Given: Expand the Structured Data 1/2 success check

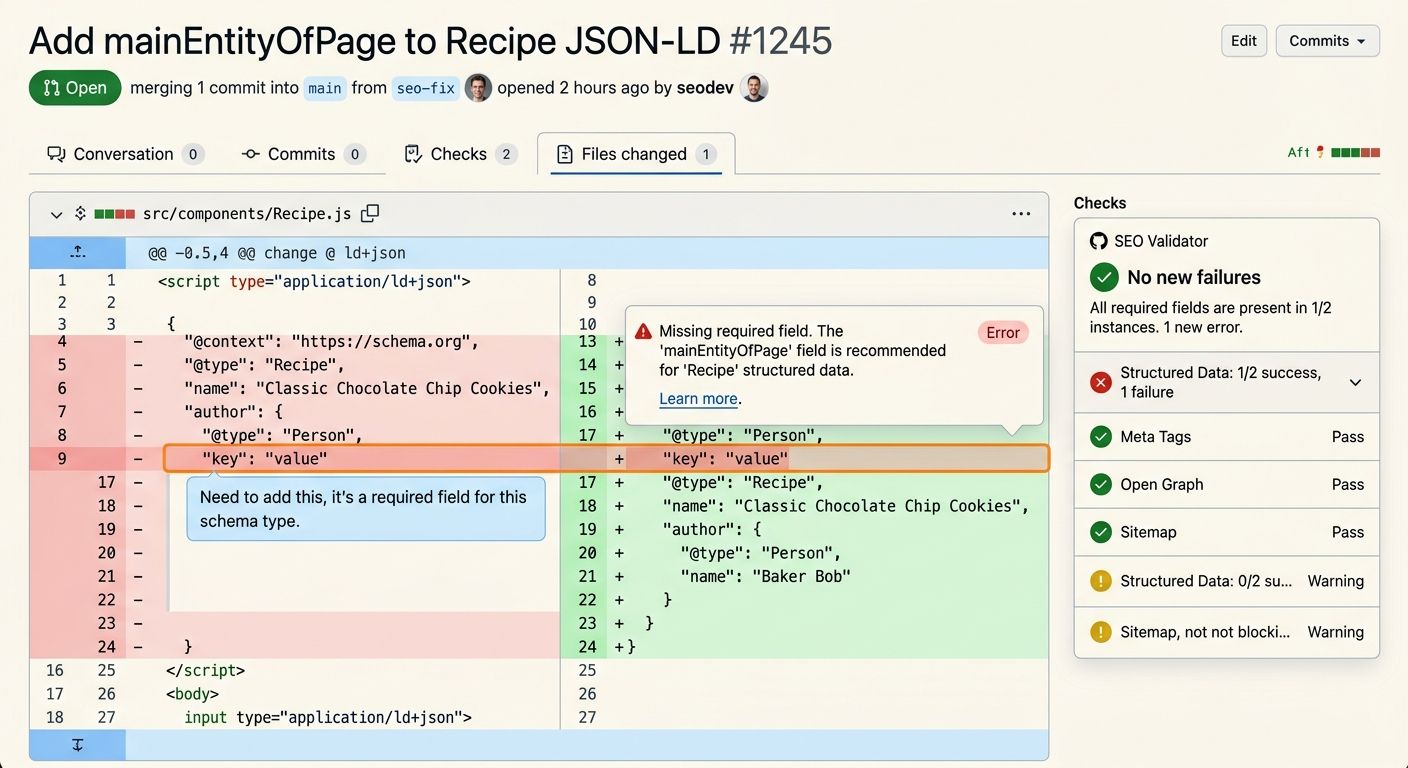Looking at the screenshot, I should 1356,382.
